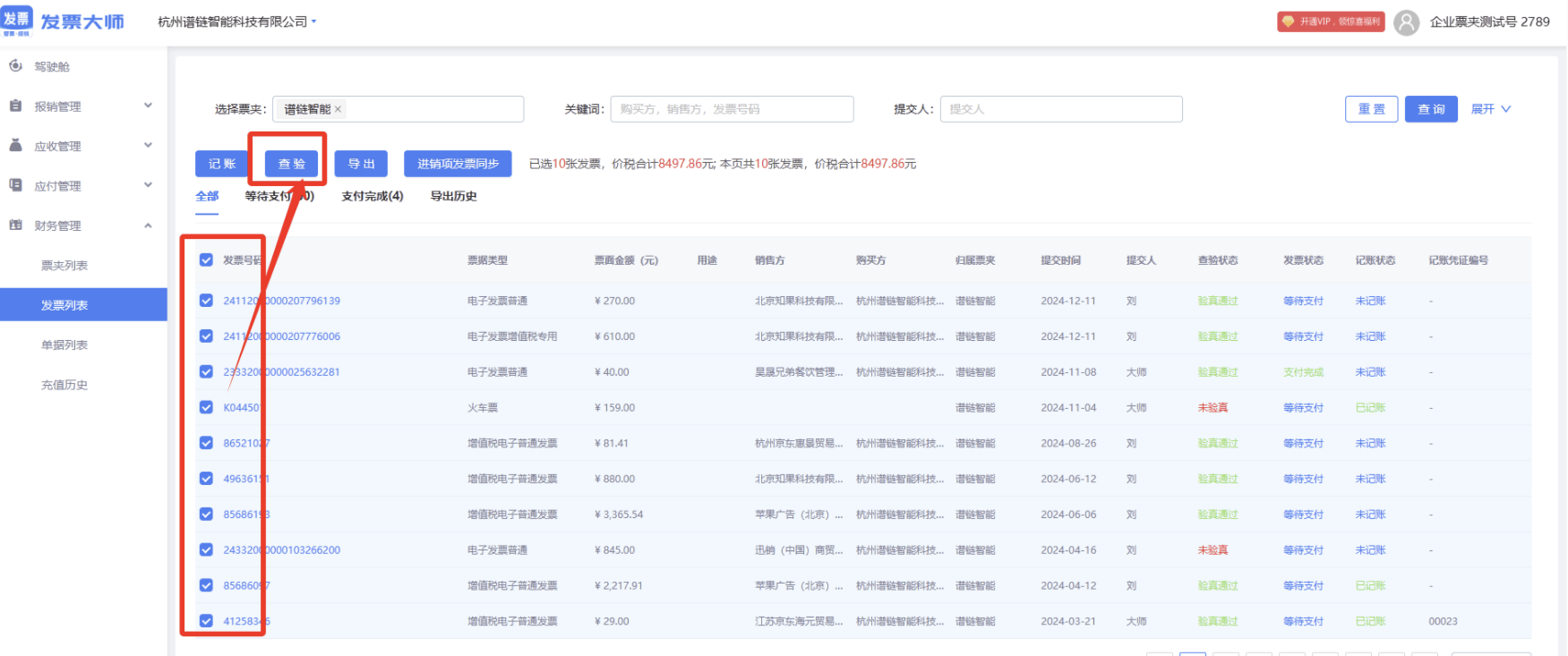This screenshot has height=656, width=1568.
Task: Click the 查验 verify button
Action: click(292, 164)
